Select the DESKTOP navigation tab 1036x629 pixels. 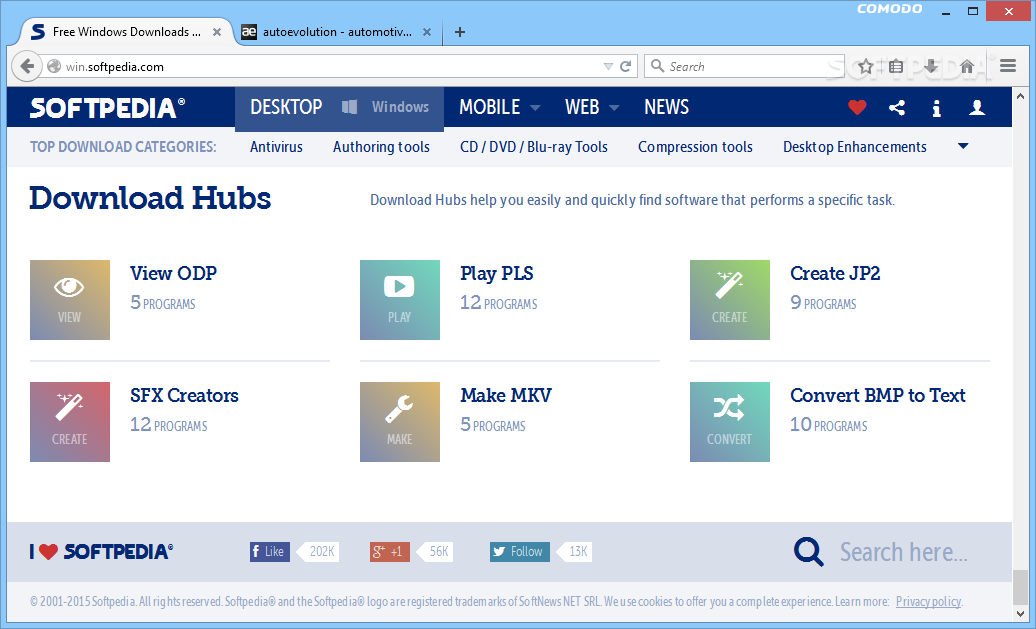point(286,107)
